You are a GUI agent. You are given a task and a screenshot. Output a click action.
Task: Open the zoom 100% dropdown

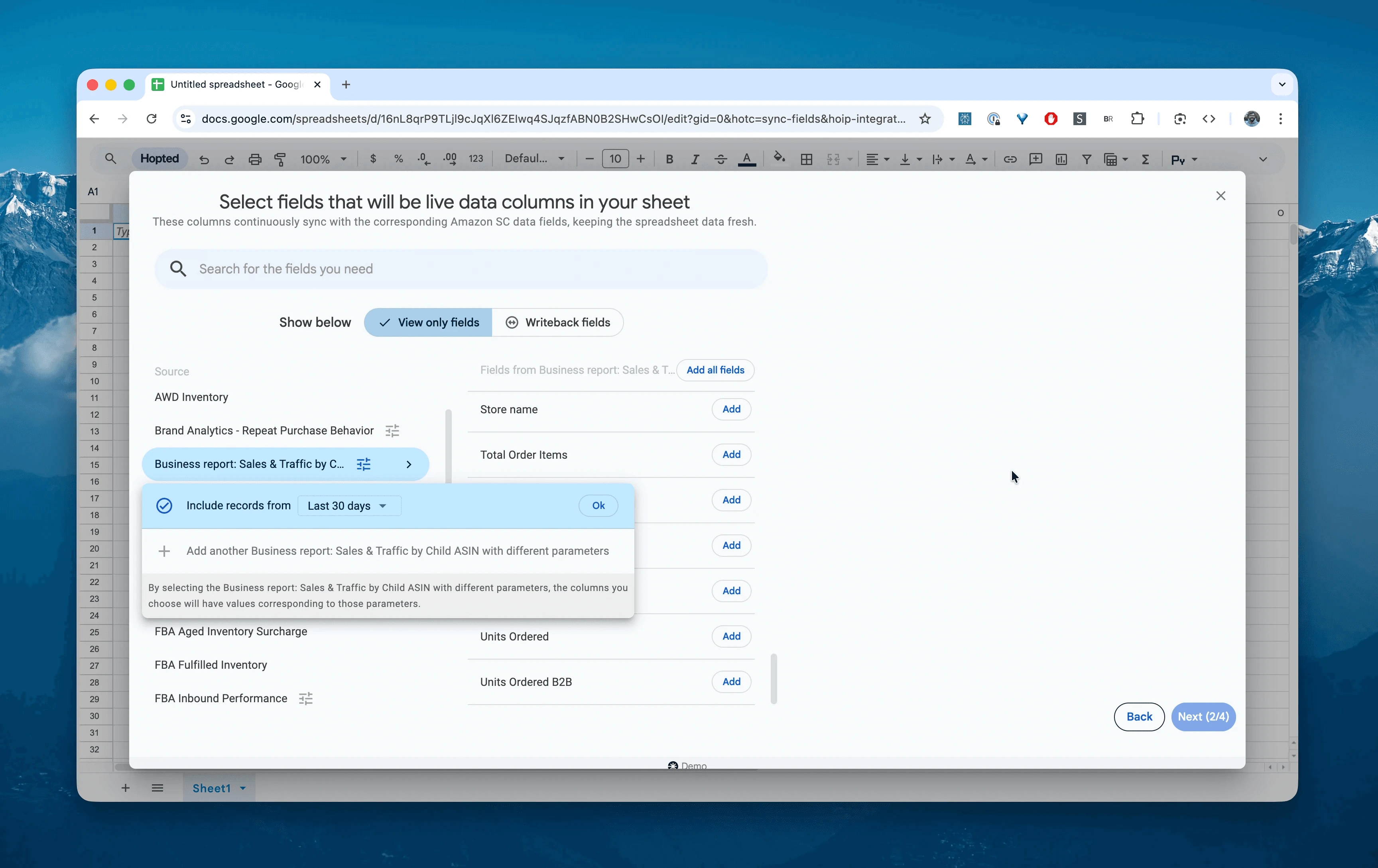tap(323, 159)
